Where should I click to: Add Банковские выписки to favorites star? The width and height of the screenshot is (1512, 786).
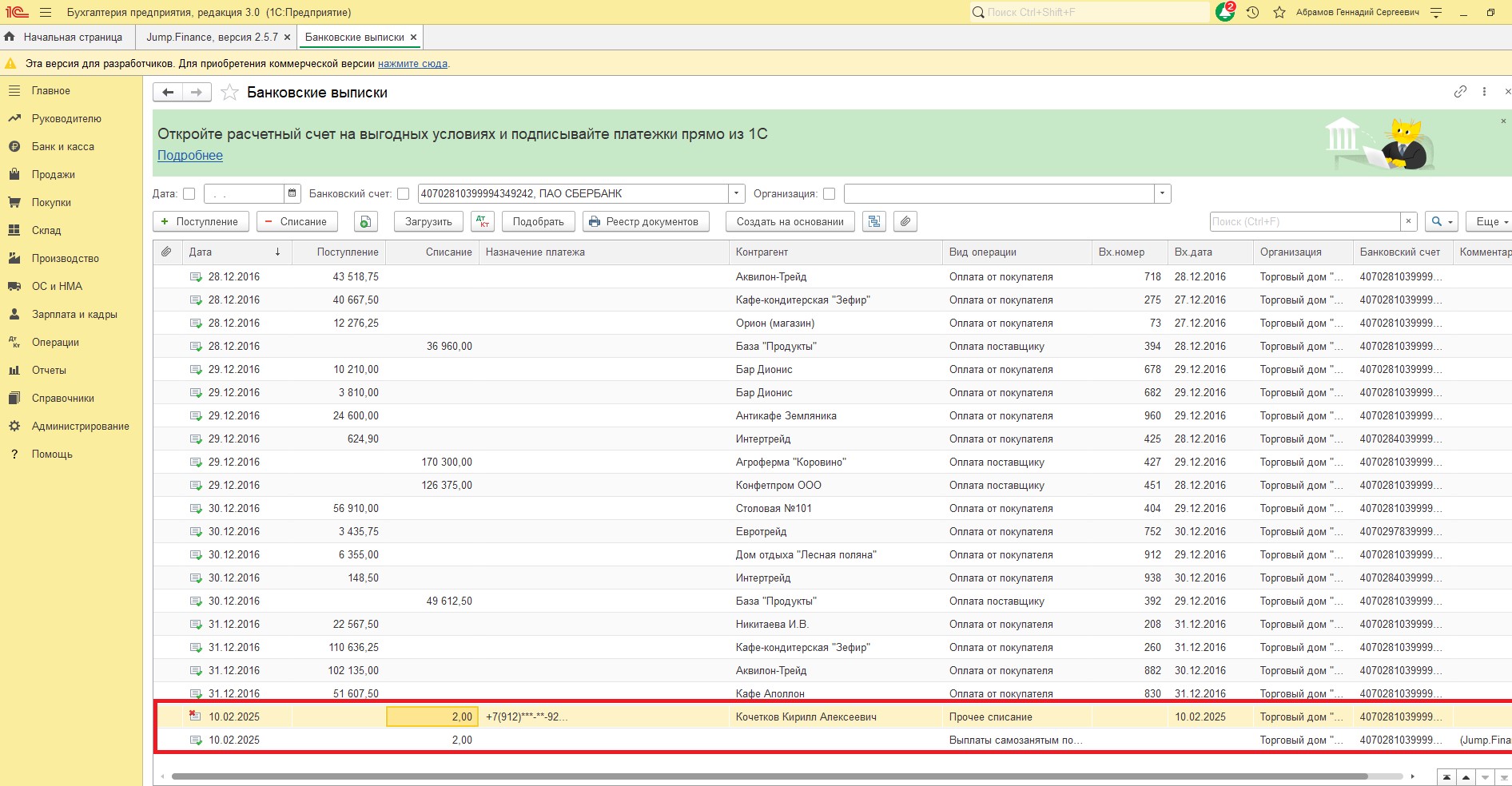point(229,93)
